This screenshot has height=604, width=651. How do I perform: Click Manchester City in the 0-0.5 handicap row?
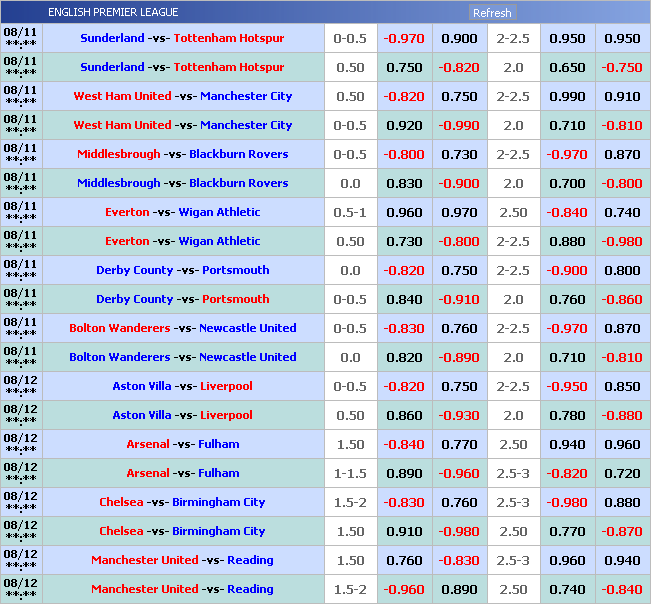[246, 126]
